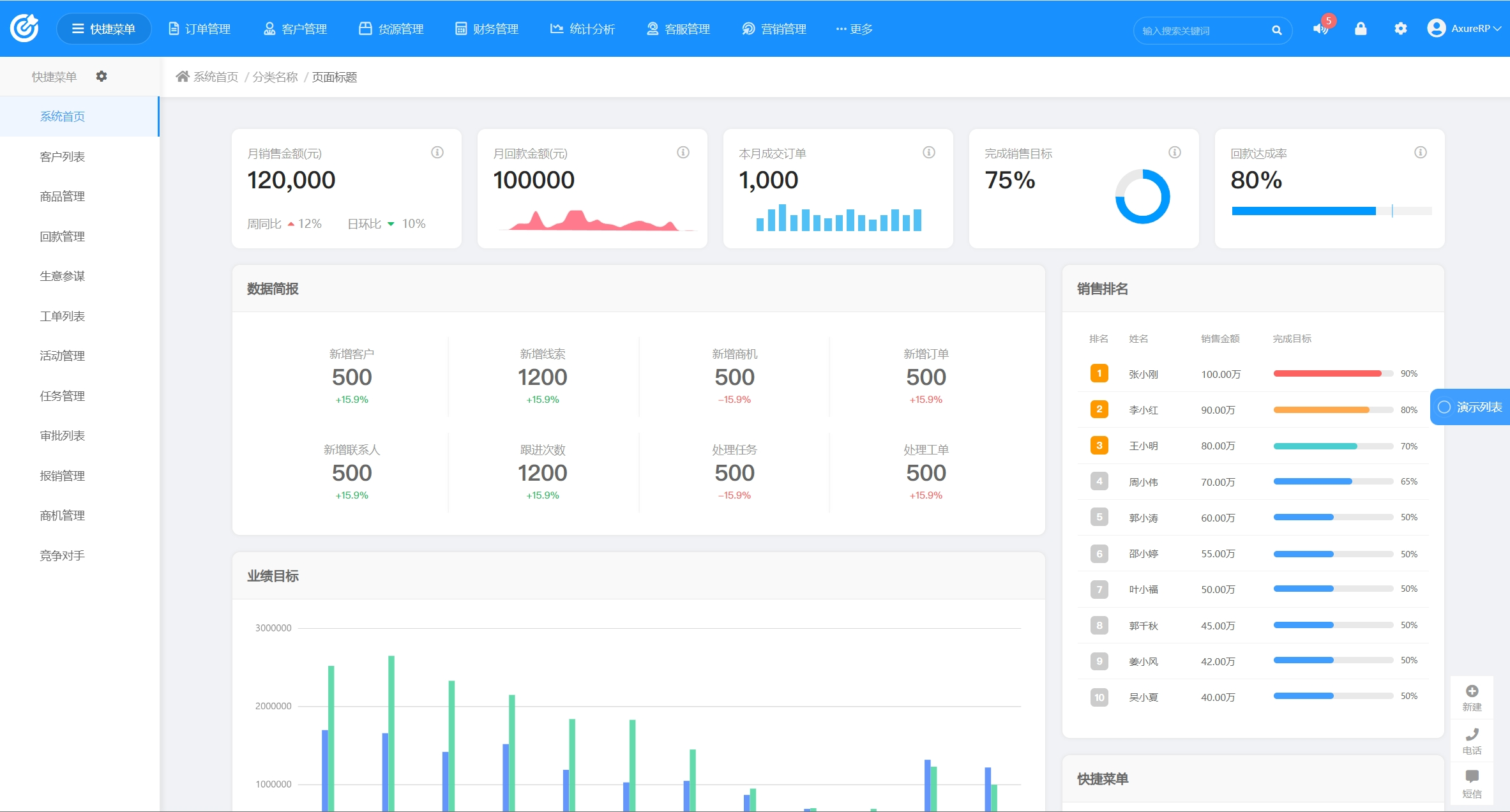Open the 快捷菜单 hamburger menu
1510x812 pixels.
pos(103,29)
